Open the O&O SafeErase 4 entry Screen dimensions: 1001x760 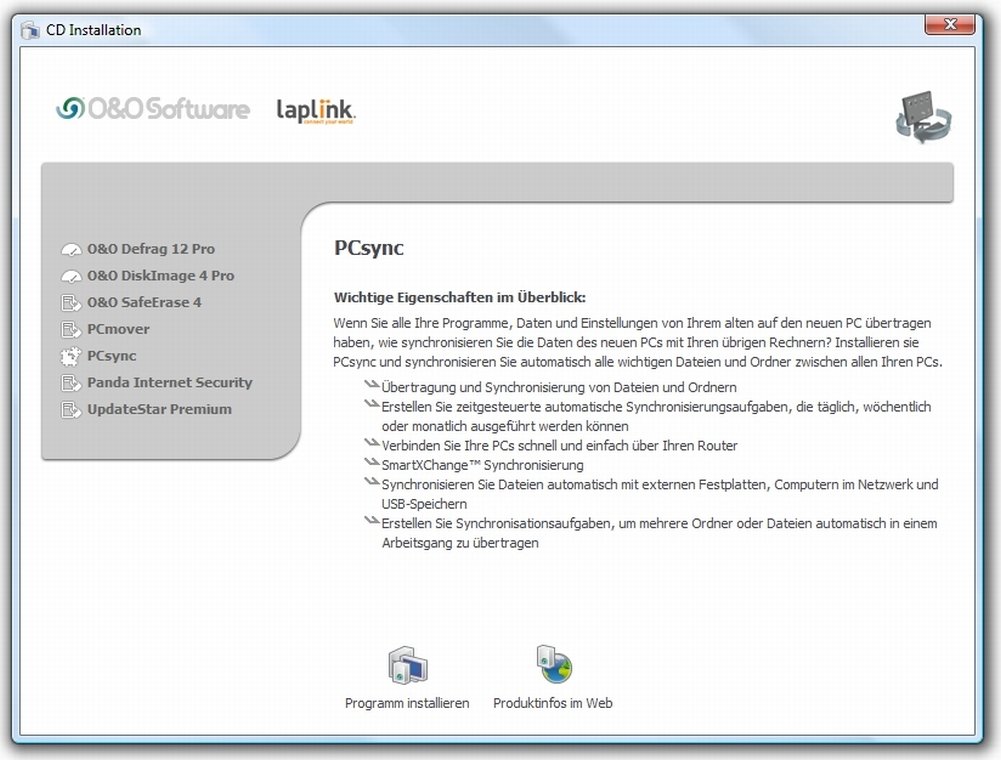coord(144,303)
